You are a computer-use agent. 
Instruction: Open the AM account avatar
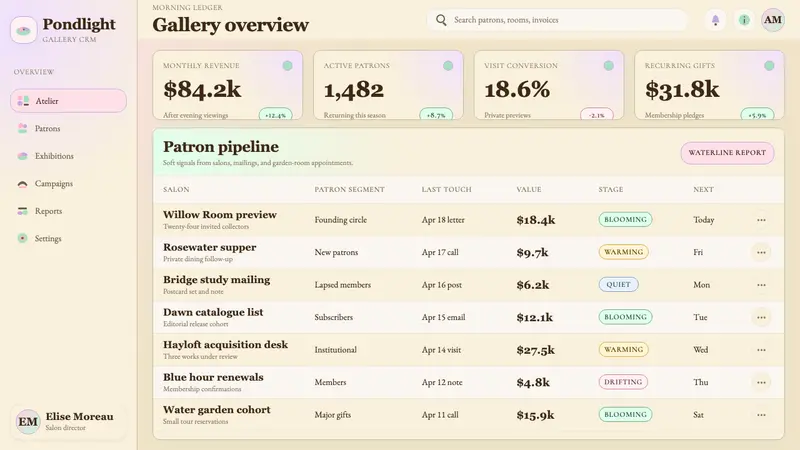tap(772, 20)
